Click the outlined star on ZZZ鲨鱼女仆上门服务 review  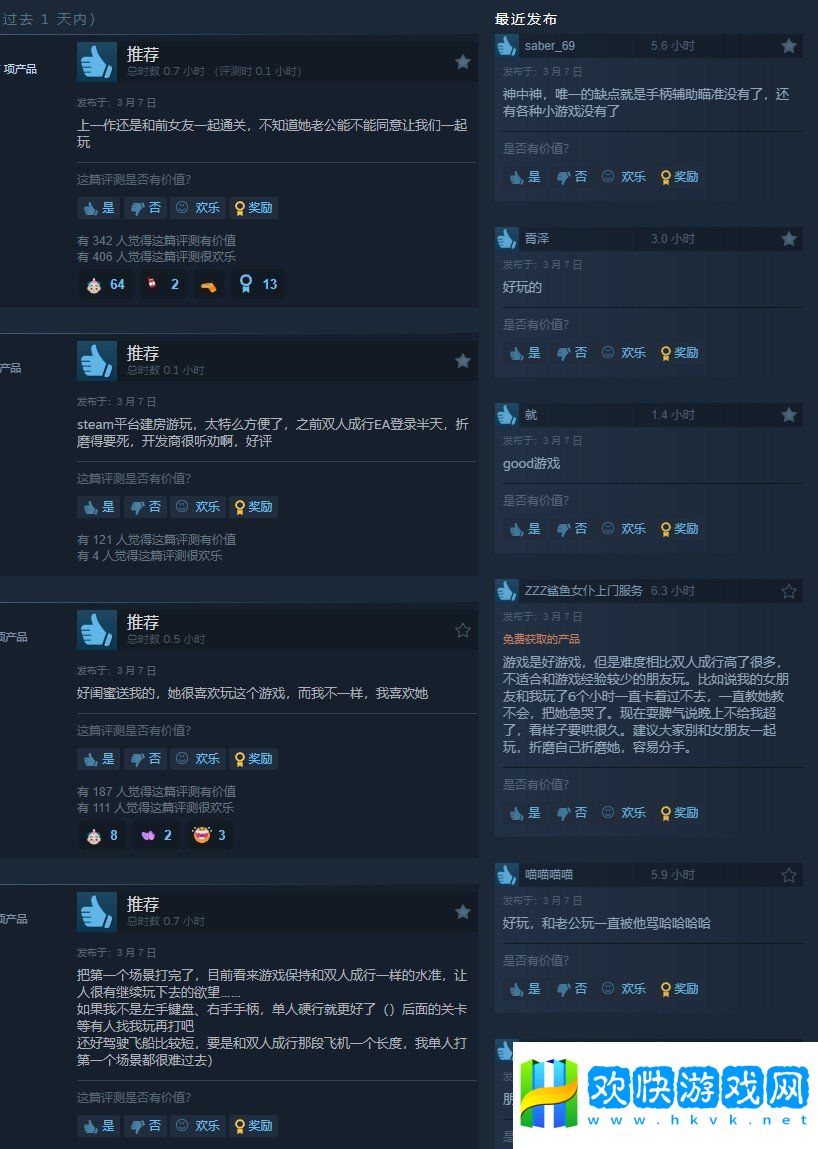(789, 591)
